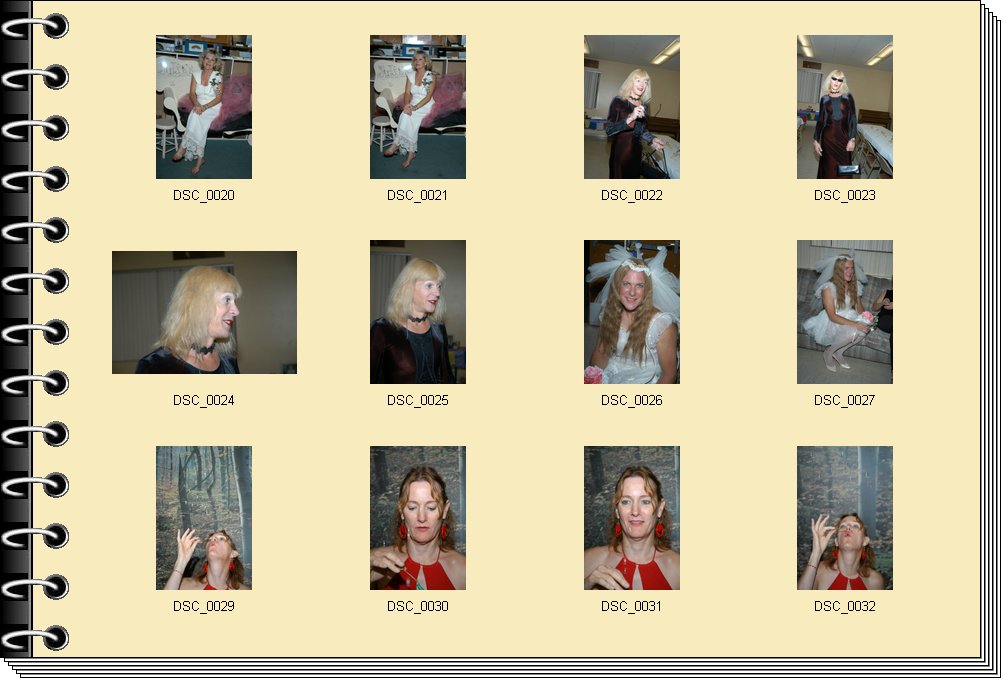Select the DSC_0030 photo thumbnail
Viewport: 1003px width, 680px height.
418,518
